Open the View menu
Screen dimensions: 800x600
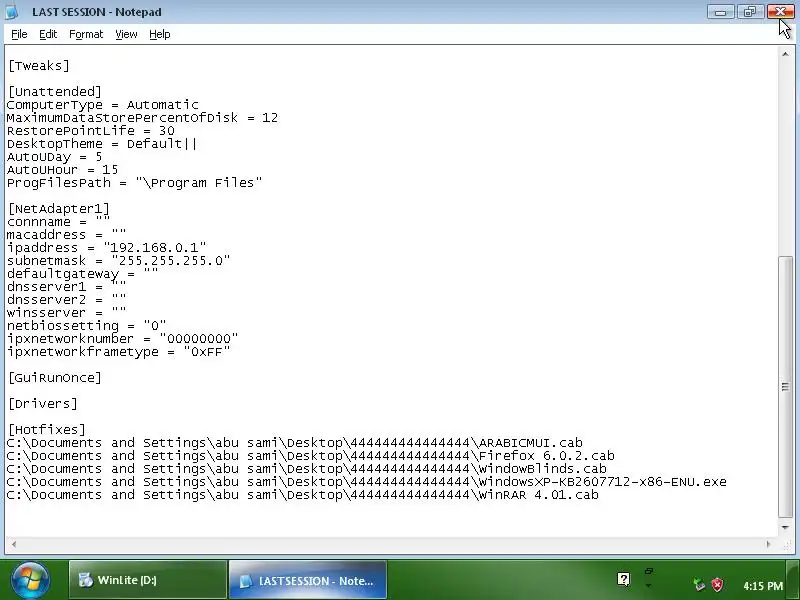126,34
